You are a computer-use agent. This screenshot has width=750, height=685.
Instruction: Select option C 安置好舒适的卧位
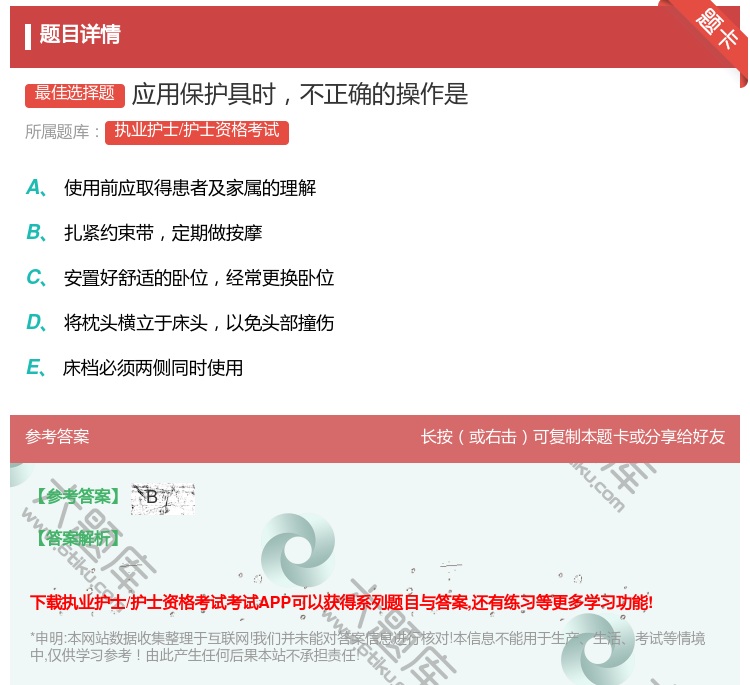[x=180, y=278]
